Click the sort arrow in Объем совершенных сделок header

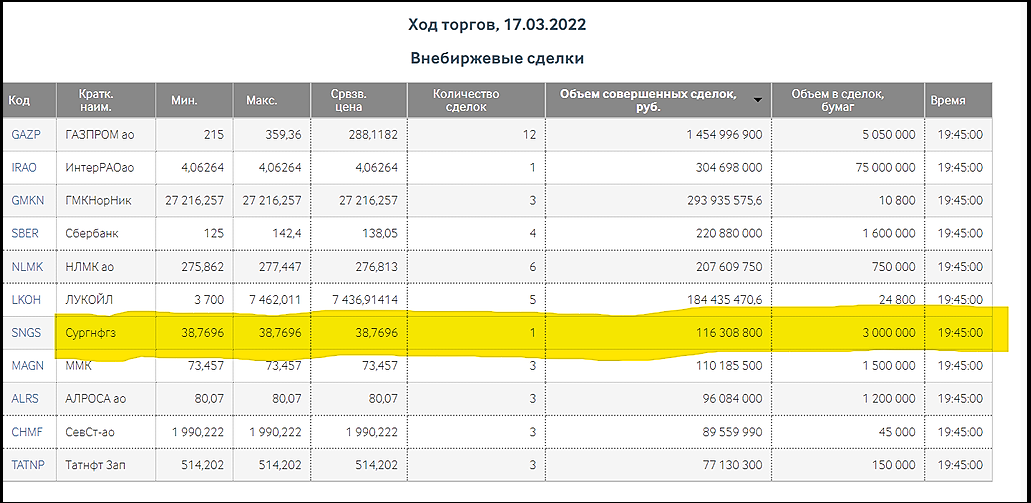(x=757, y=100)
